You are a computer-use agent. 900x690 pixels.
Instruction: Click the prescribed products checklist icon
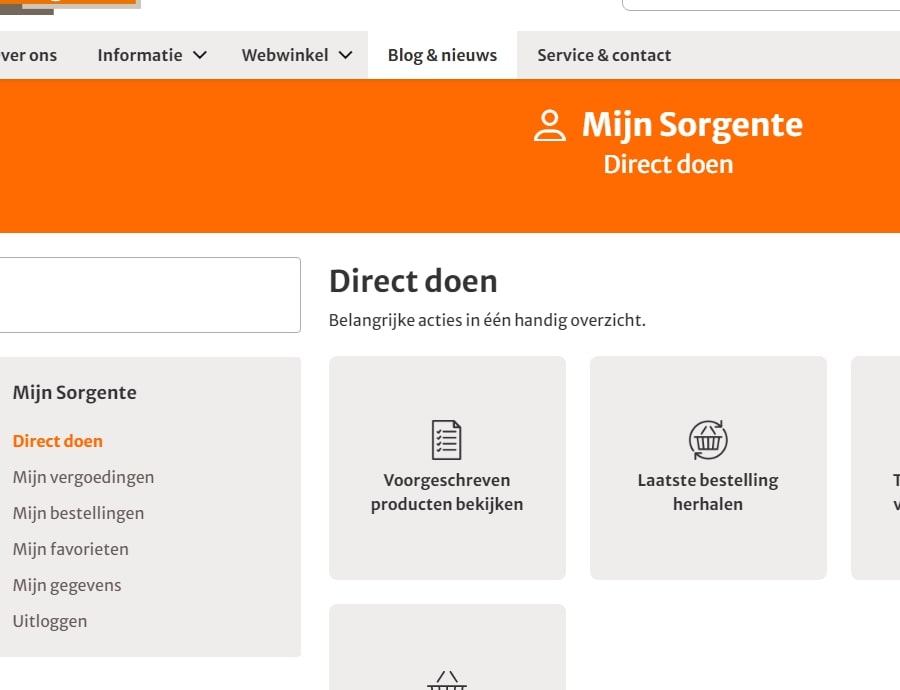[x=447, y=440]
